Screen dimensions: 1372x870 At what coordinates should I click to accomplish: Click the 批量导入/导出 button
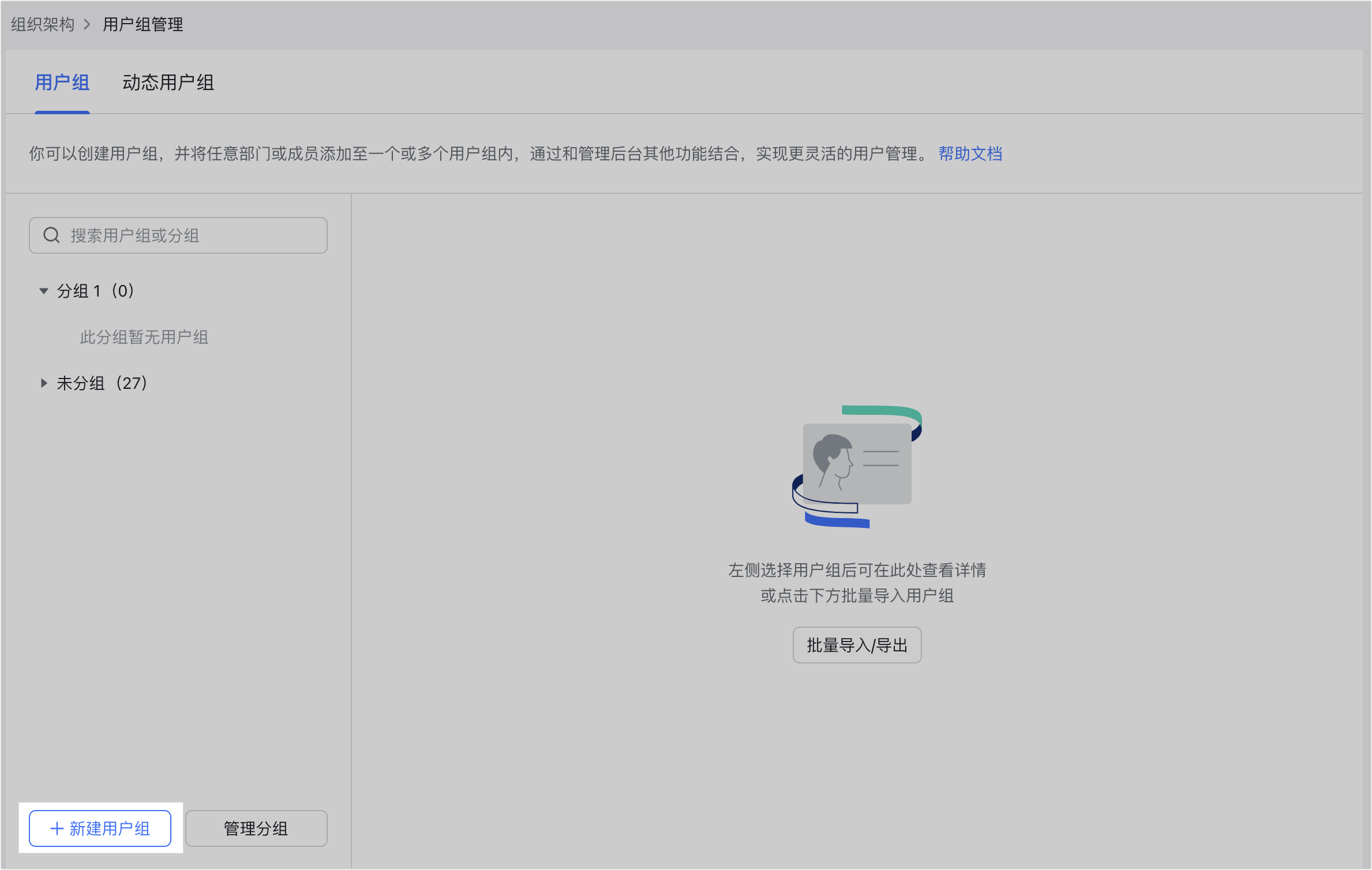(857, 645)
